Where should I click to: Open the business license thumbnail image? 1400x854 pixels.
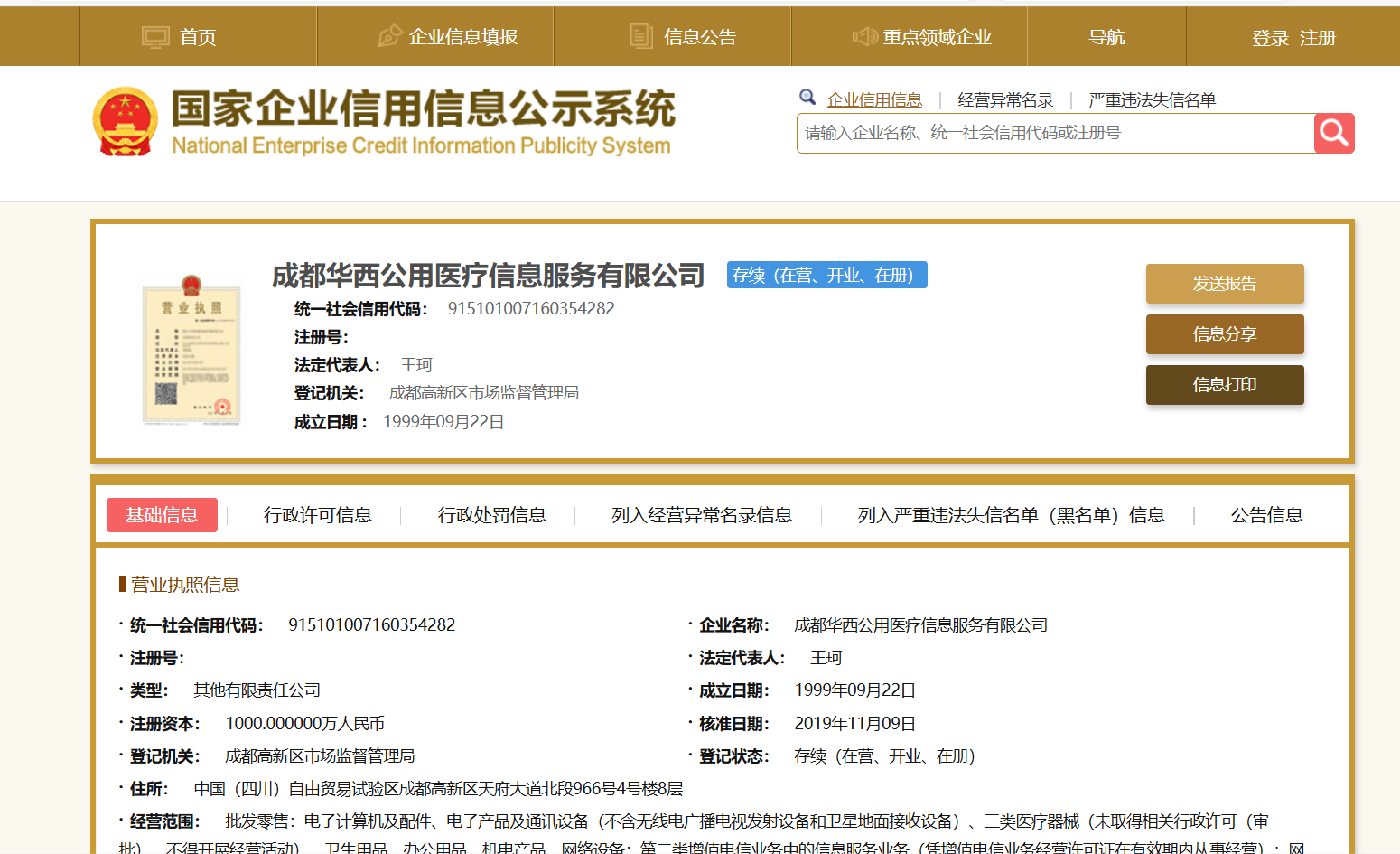tap(192, 350)
